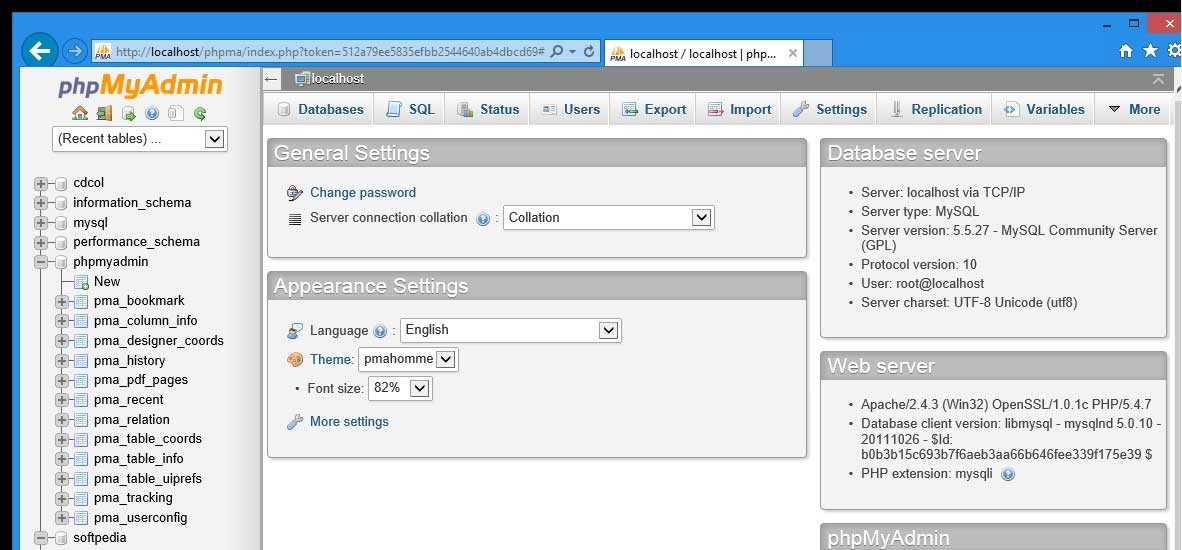Screen dimensions: 1182x550
Task: Open the SQL tab
Action: (x=410, y=109)
